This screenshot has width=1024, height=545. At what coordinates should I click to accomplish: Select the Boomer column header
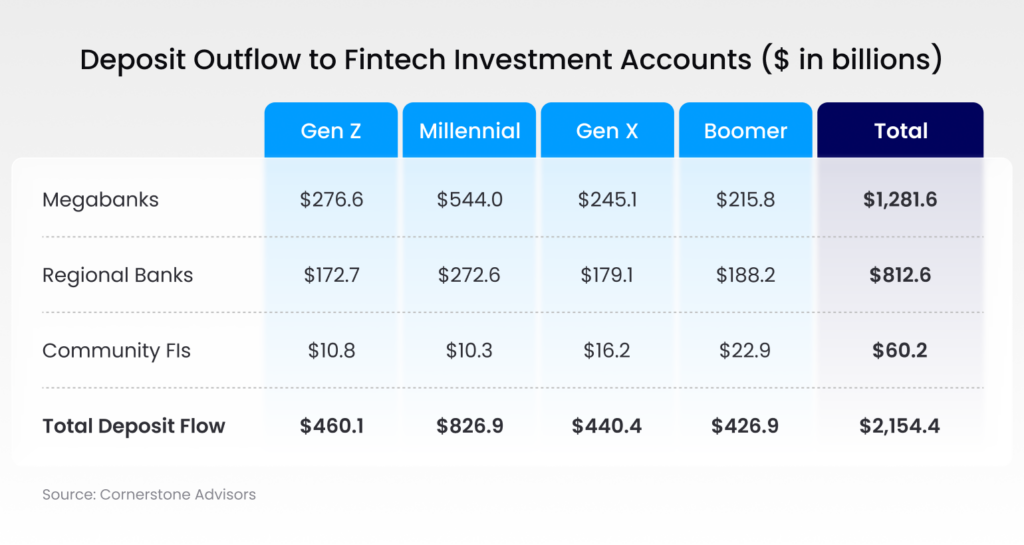tap(745, 131)
